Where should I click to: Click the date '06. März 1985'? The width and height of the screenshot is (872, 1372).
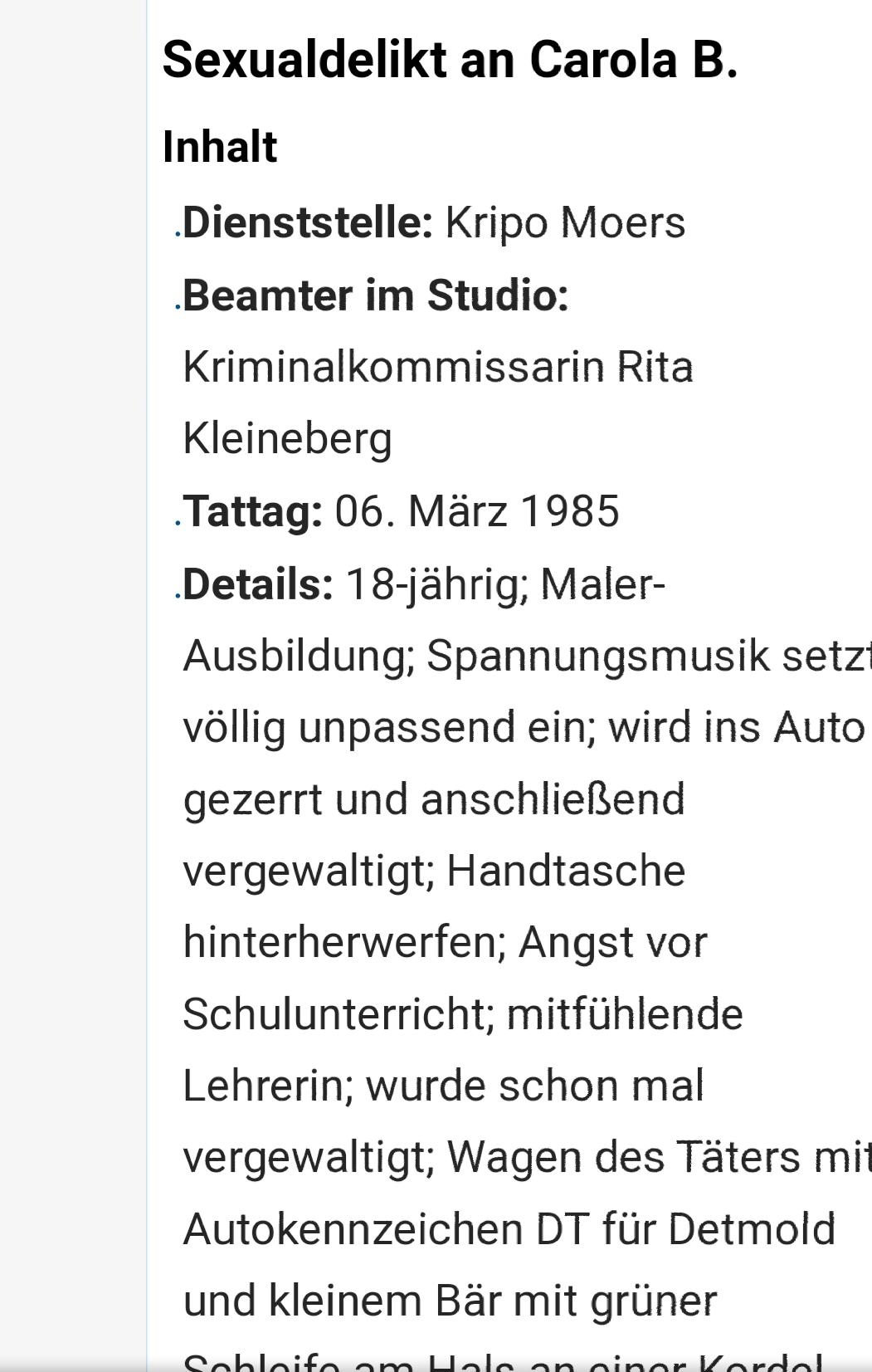click(x=477, y=511)
